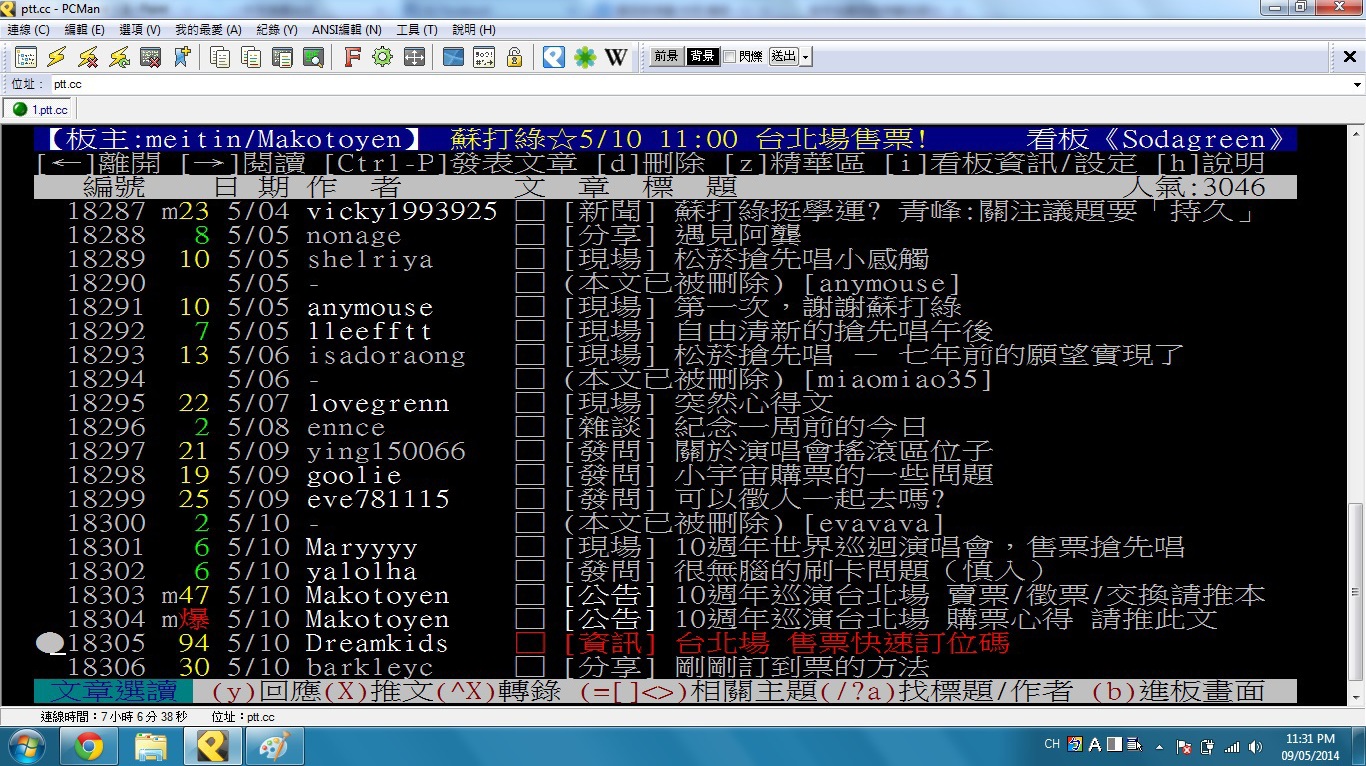
Task: Expand the dropdown arrow next to 送出
Action: point(806,57)
